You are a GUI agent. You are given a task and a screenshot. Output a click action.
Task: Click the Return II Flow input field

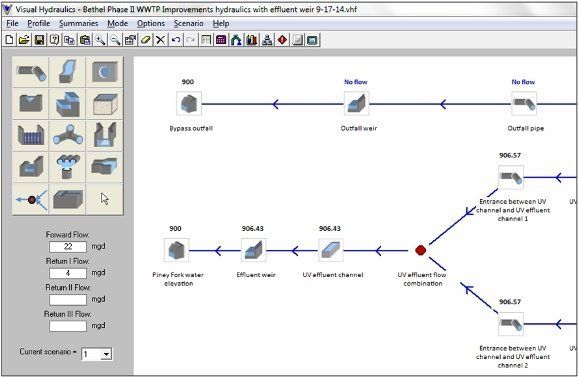[68, 300]
